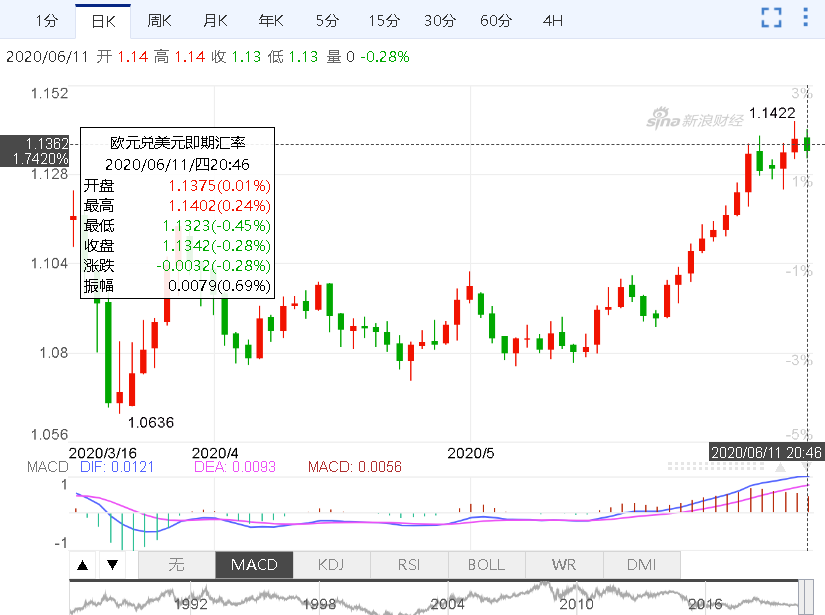This screenshot has height=615, width=825.
Task: Open the 60分 interval tab
Action: 496,21
